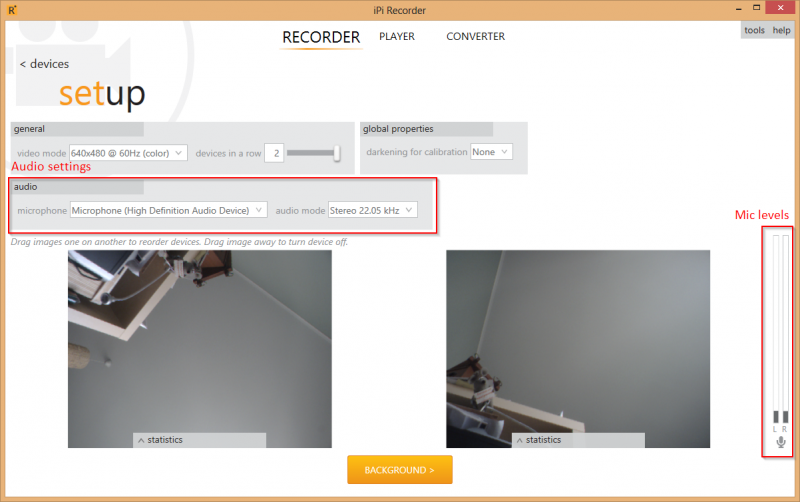Select the left camera preview image
The height and width of the screenshot is (502, 800).
199,348
